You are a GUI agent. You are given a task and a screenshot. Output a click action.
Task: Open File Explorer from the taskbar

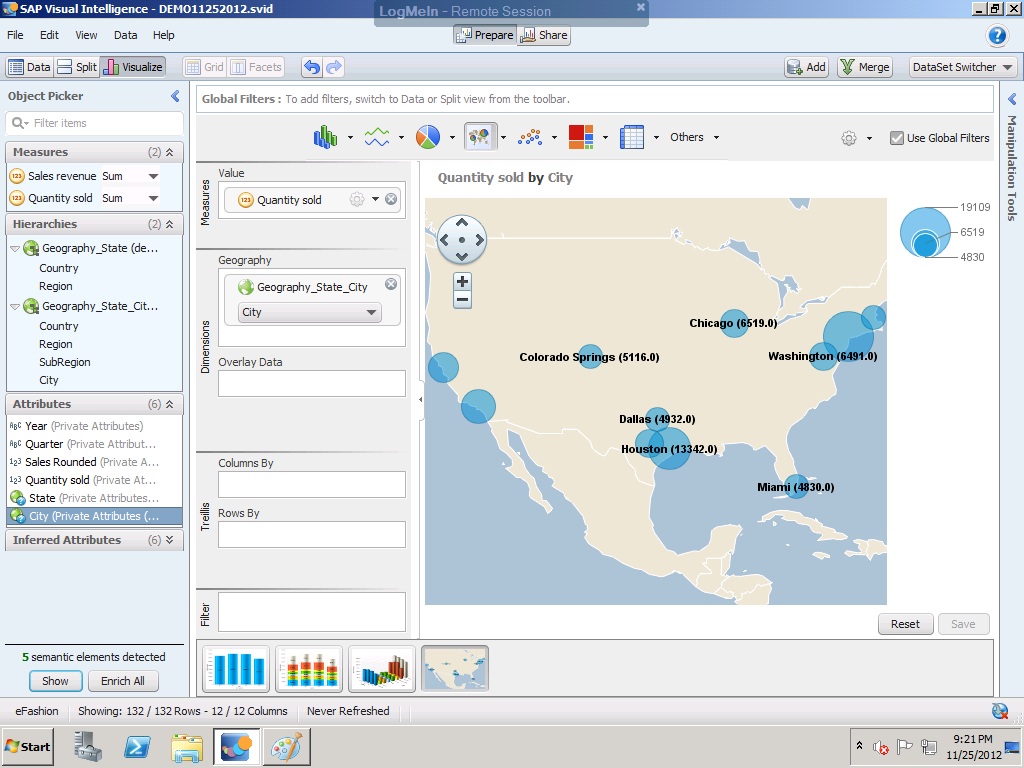187,747
